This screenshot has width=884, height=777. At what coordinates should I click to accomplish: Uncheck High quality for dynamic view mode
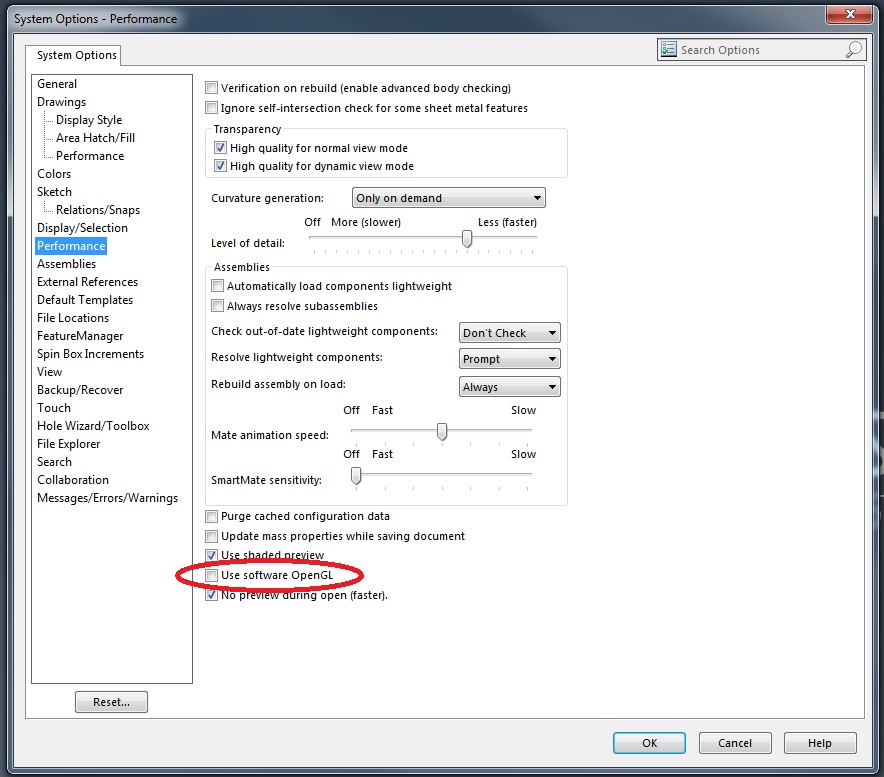(x=220, y=166)
